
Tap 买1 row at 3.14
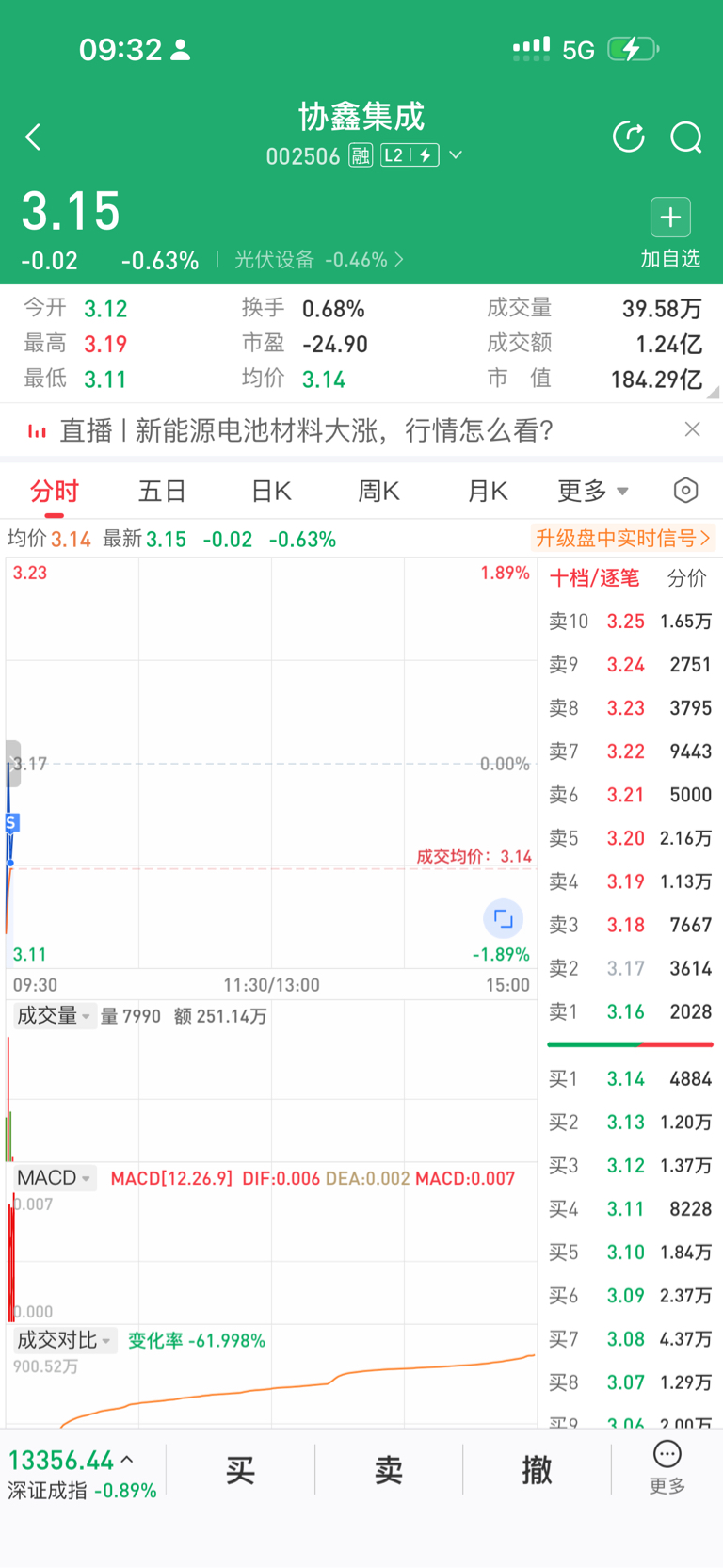pyautogui.click(x=630, y=1078)
